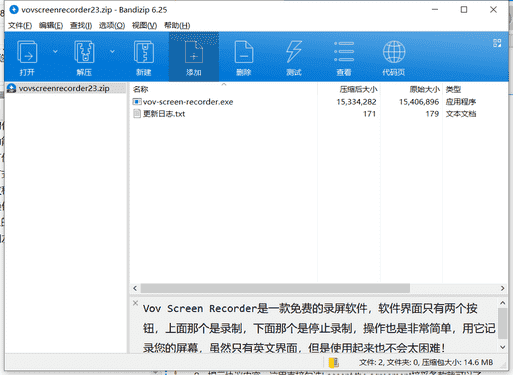Image resolution: width=513 pixels, height=375 pixels.
Task: Click the 应用程序 type cell
Action: 461,102
